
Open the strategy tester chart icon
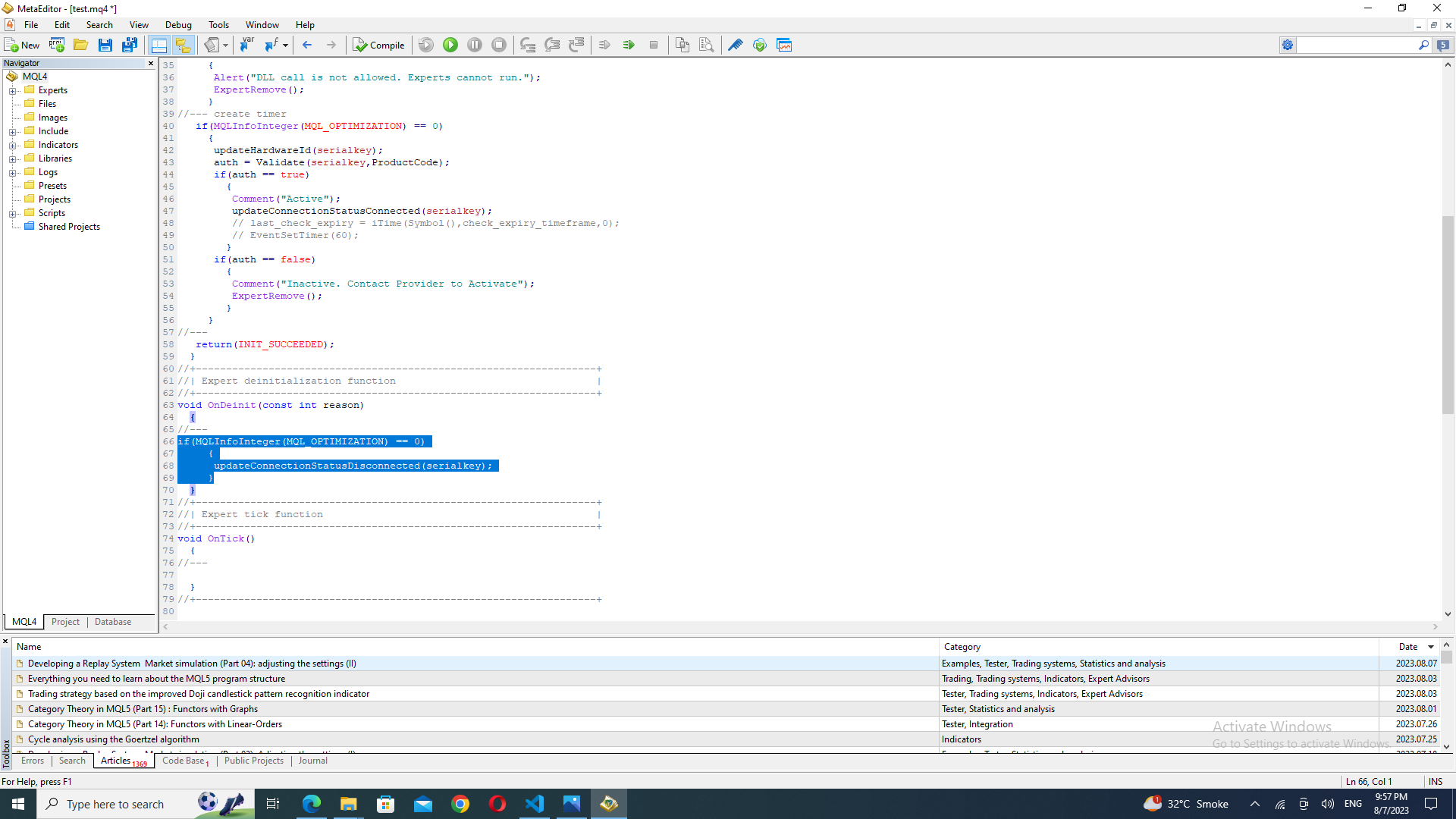click(784, 45)
